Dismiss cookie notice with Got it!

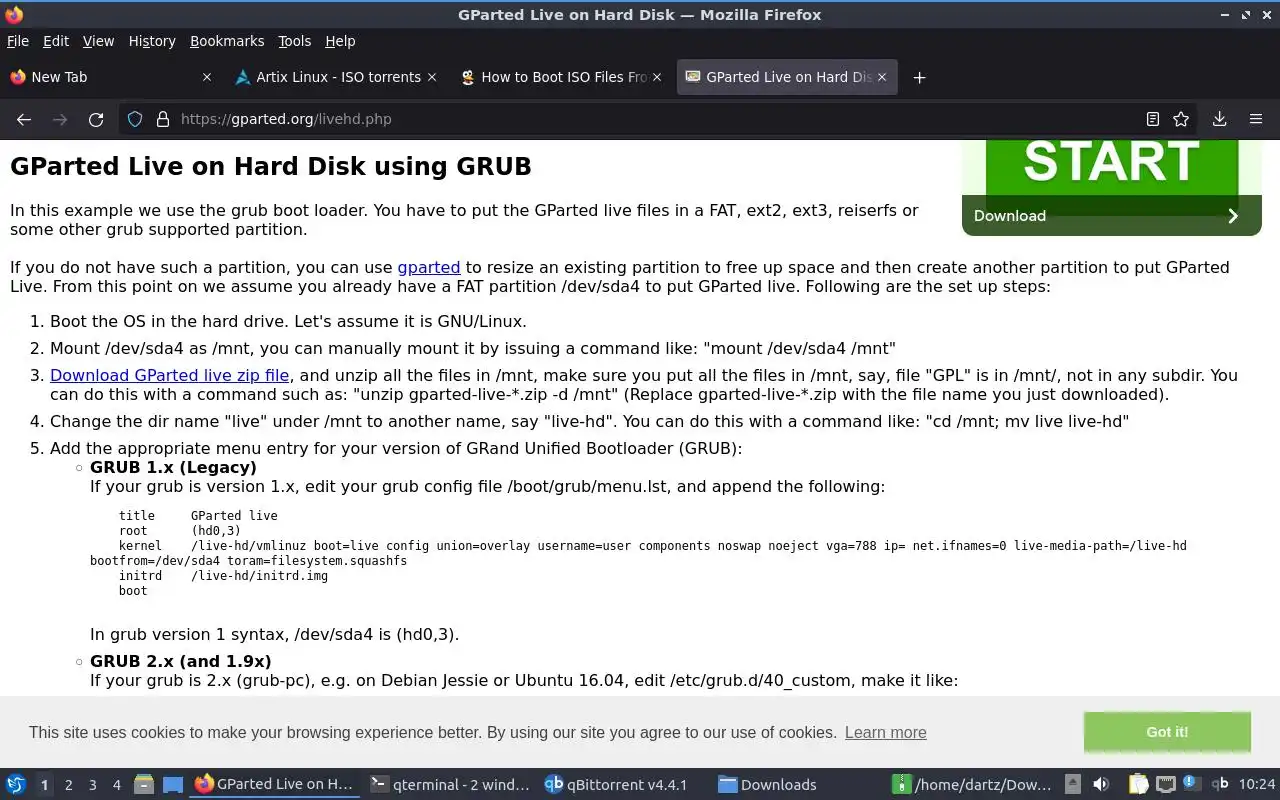click(x=1167, y=732)
